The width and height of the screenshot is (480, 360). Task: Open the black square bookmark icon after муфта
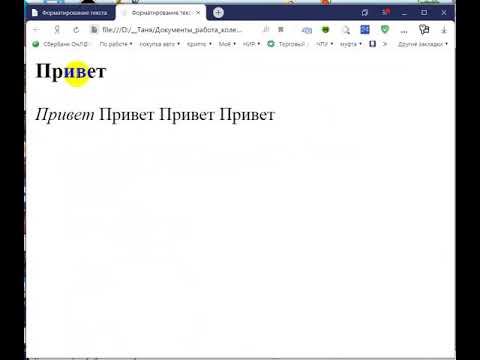372,44
